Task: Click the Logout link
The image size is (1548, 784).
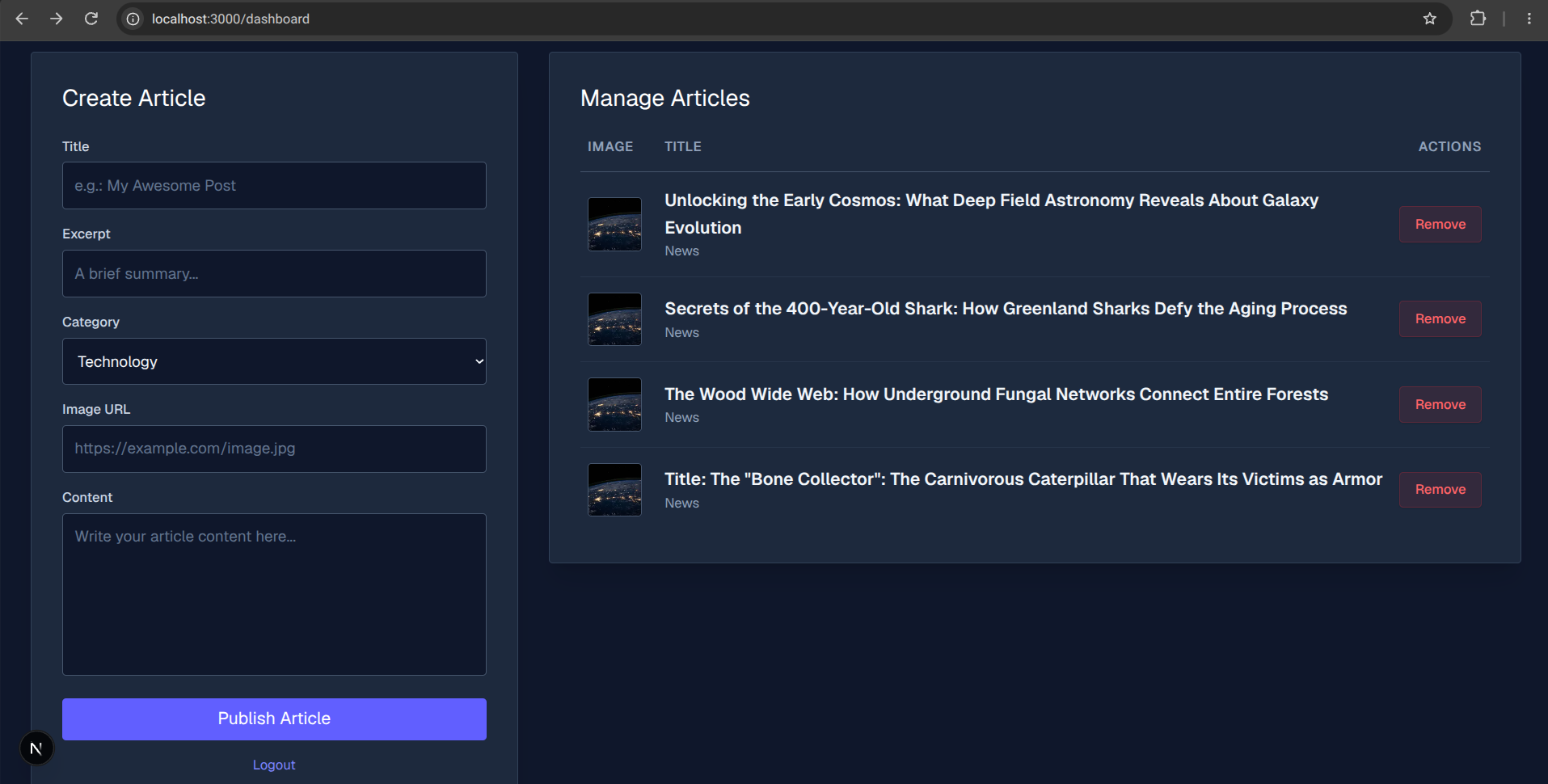Action: click(x=274, y=765)
